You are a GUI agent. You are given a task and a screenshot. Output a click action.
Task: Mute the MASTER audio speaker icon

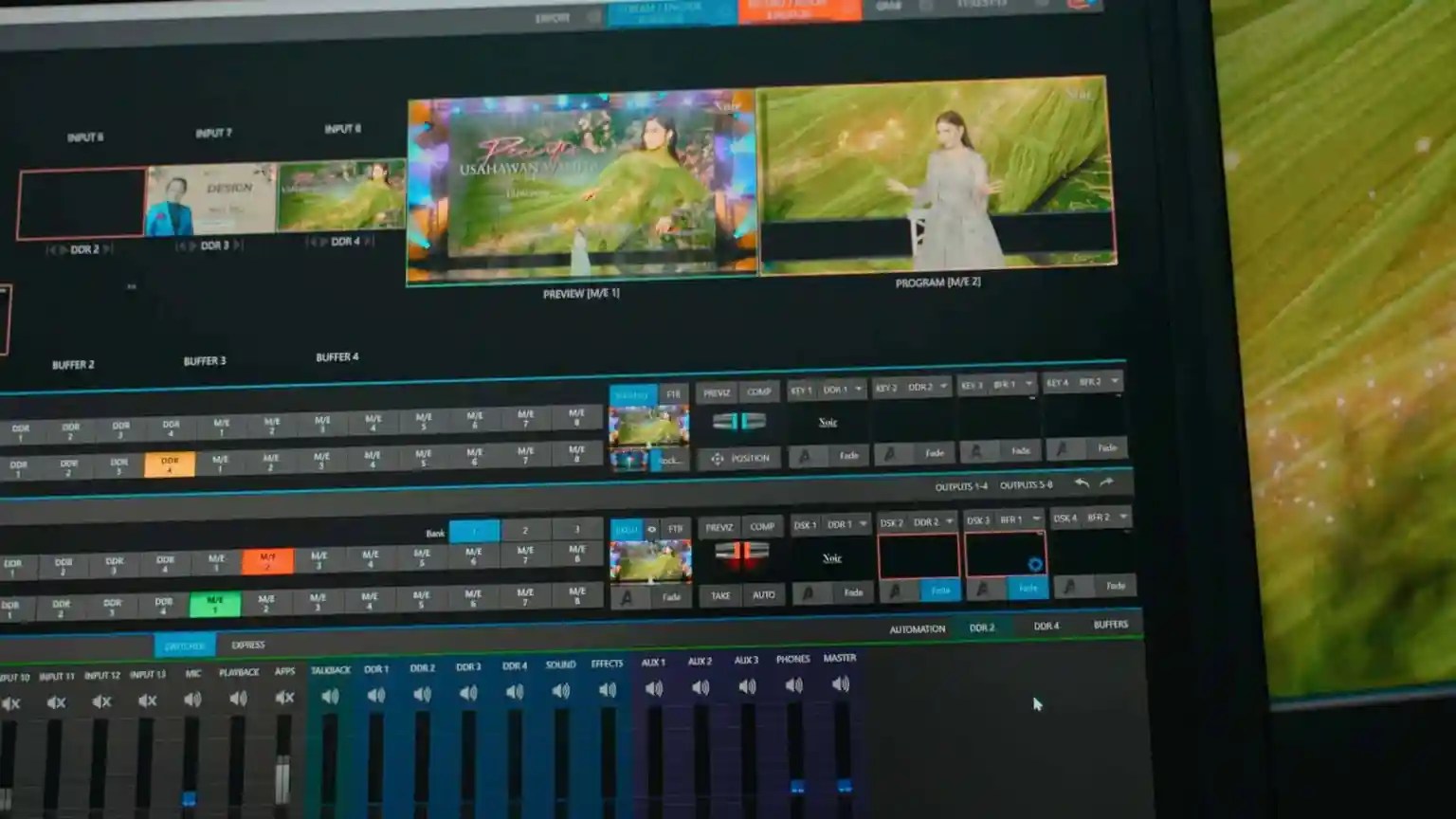click(840, 684)
